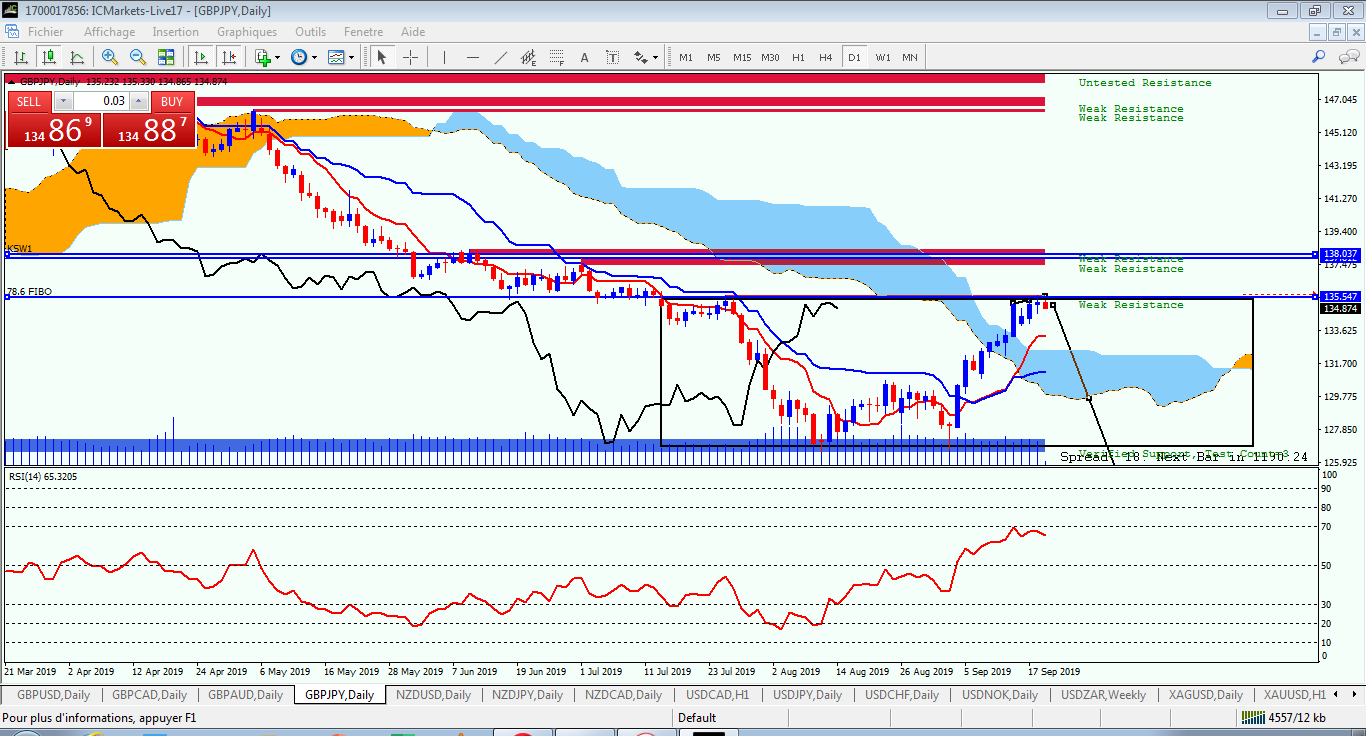Open the Graphiques menu

pyautogui.click(x=247, y=32)
